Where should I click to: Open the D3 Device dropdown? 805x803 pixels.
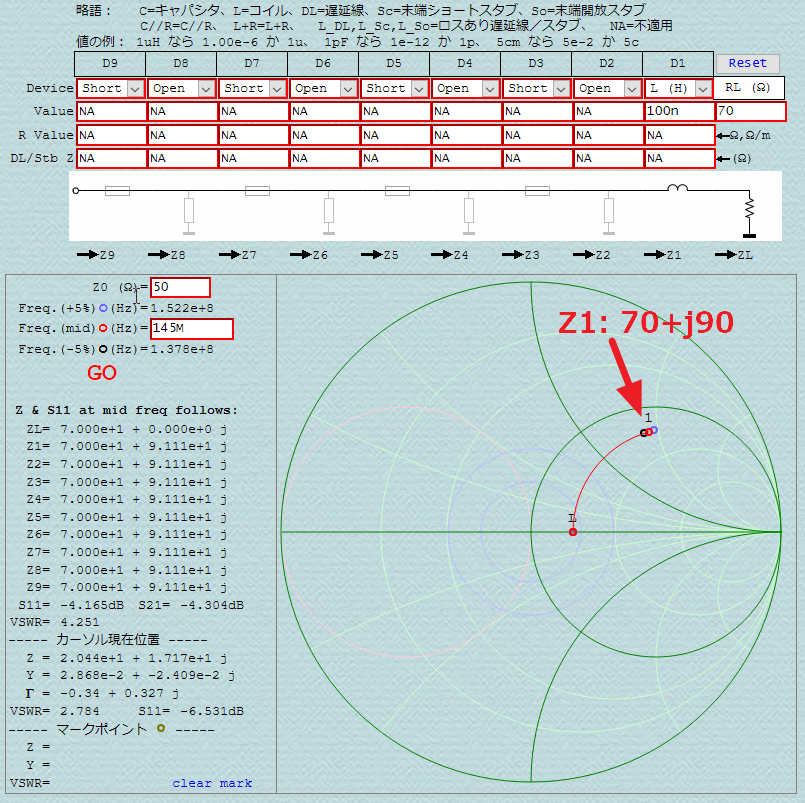536,88
